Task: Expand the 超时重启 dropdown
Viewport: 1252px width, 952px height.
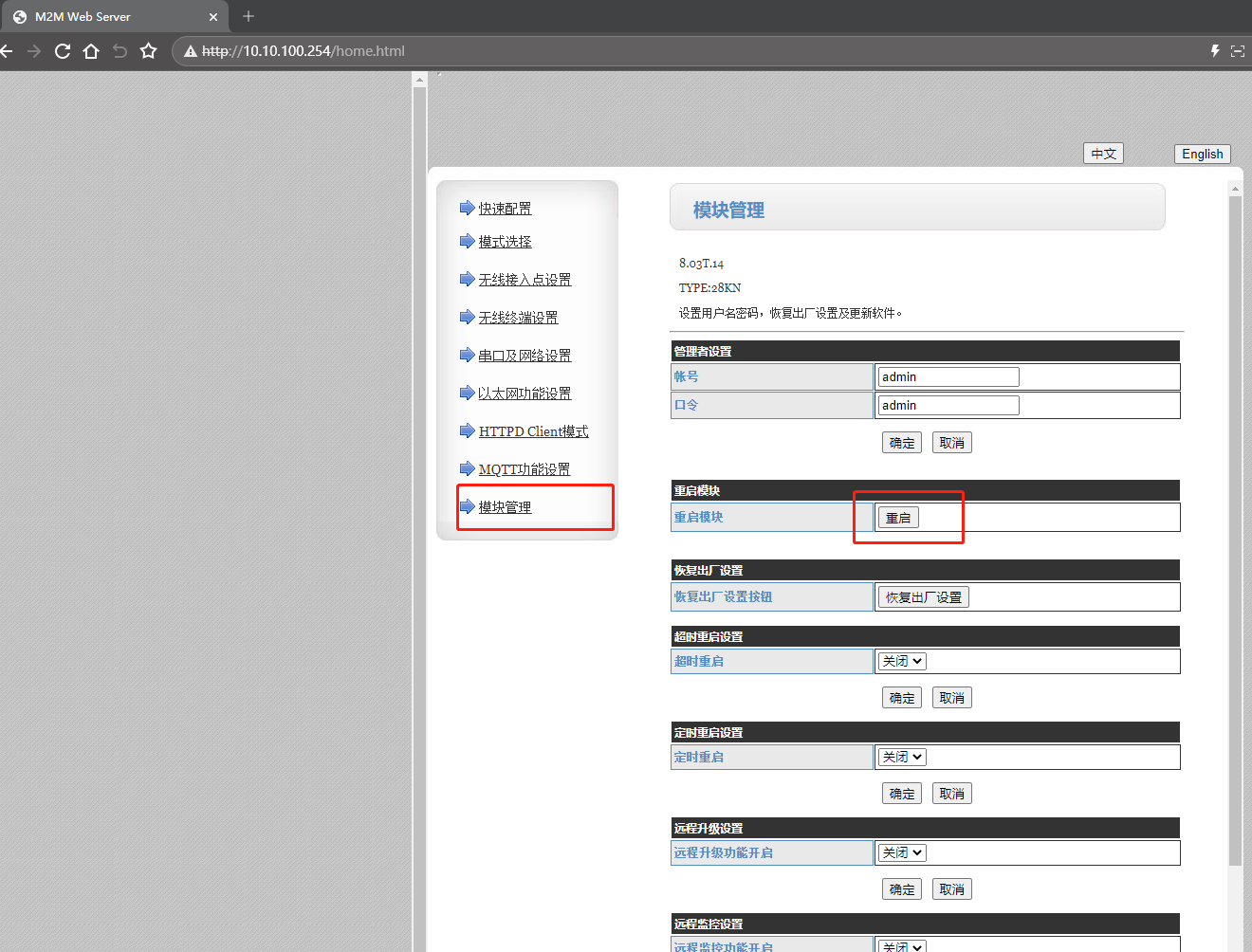Action: (901, 661)
